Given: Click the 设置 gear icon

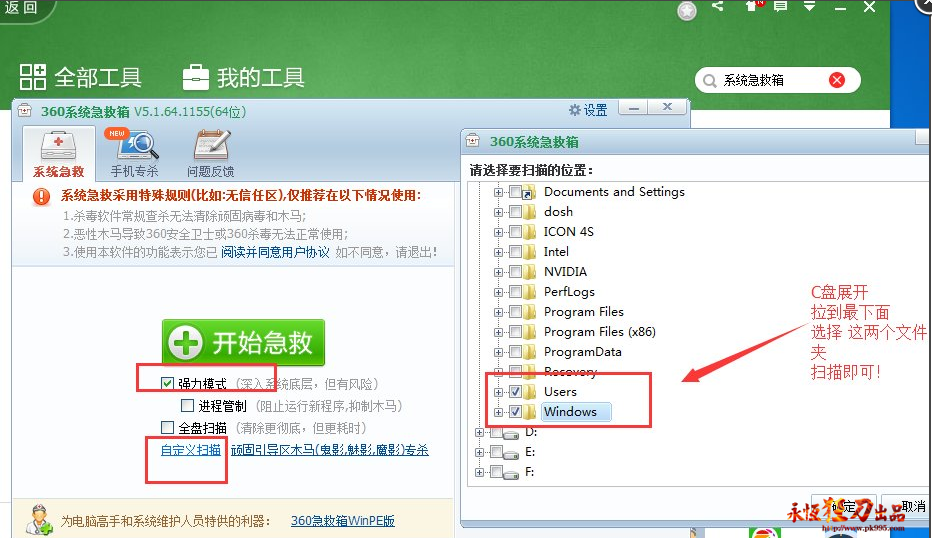Looking at the screenshot, I should click(575, 110).
